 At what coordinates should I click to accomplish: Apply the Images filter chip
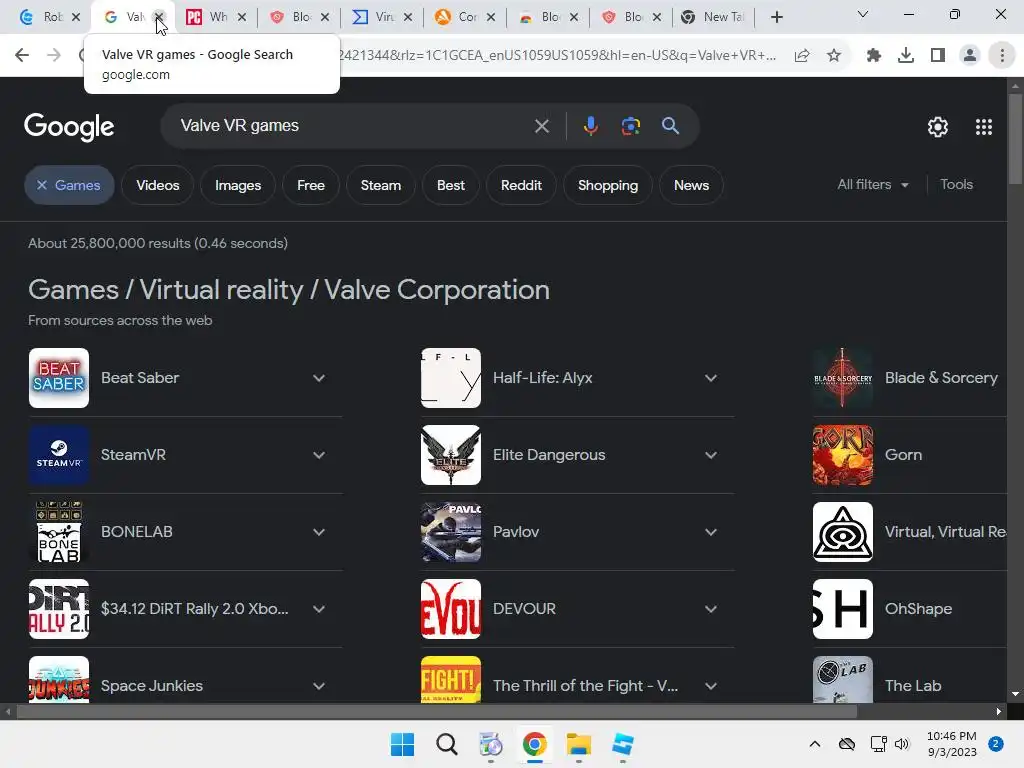(x=238, y=185)
